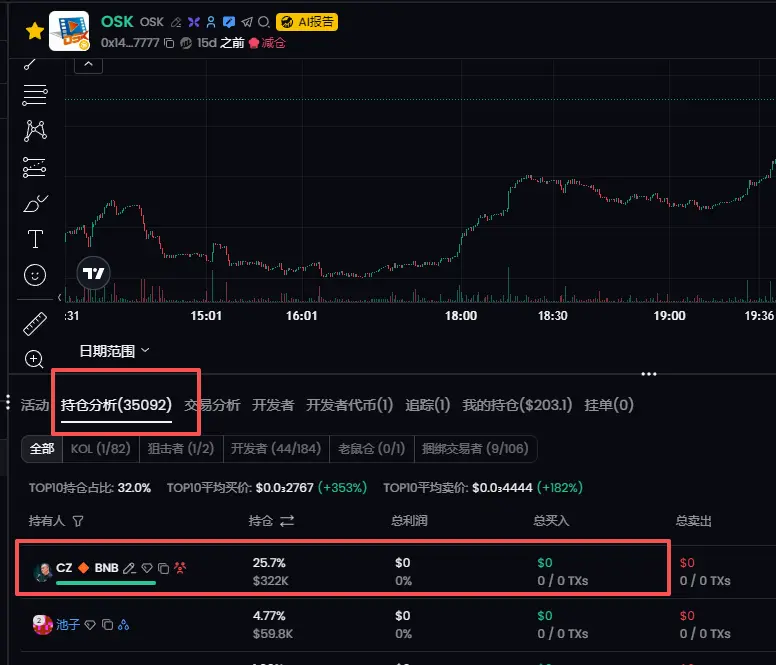The image size is (776, 665).
Task: Switch to the 开发者 tab
Action: click(273, 405)
